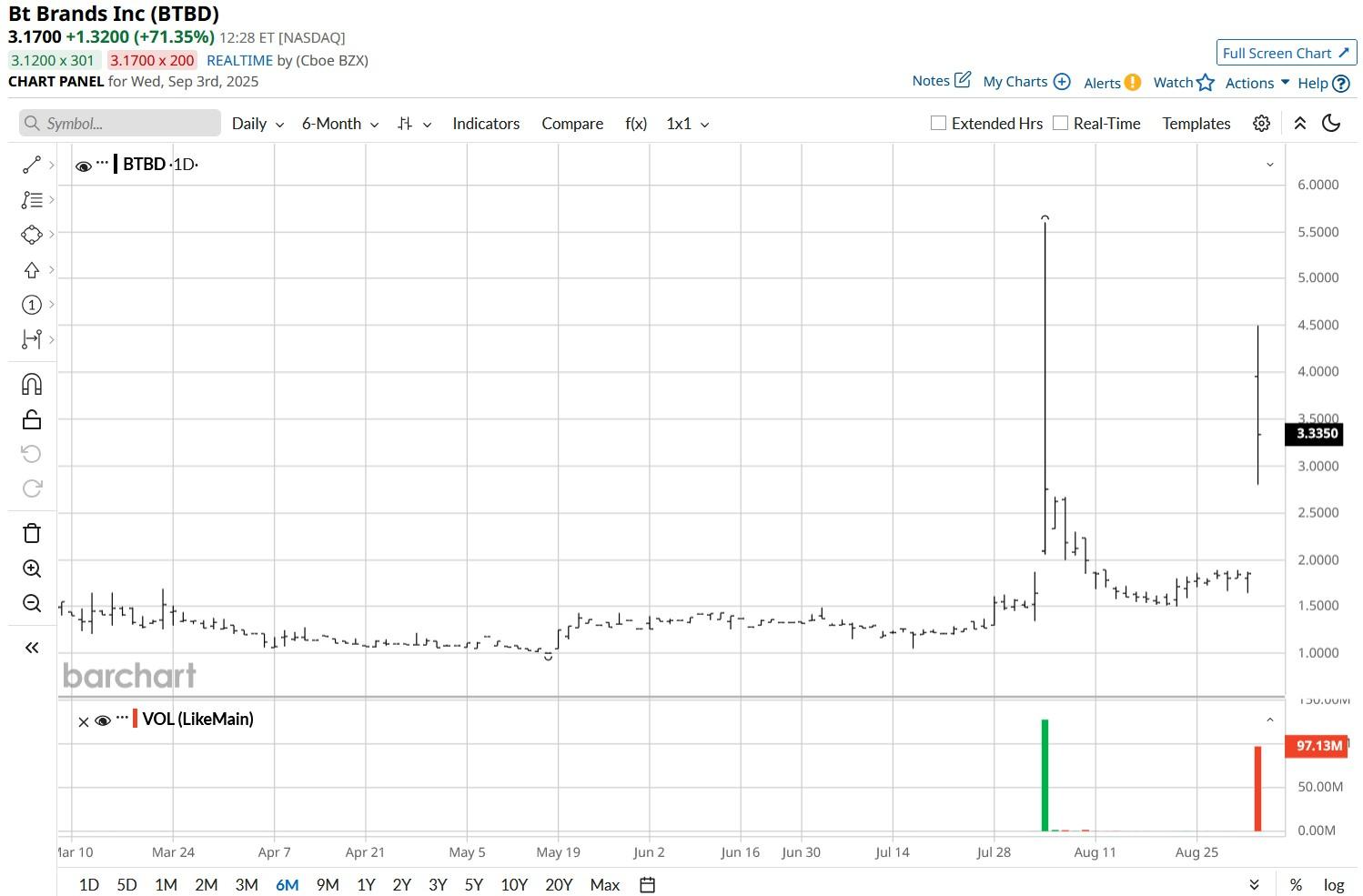Click the Alerts warning icon
Image resolution: width=1363 pixels, height=896 pixels.
click(x=1133, y=82)
